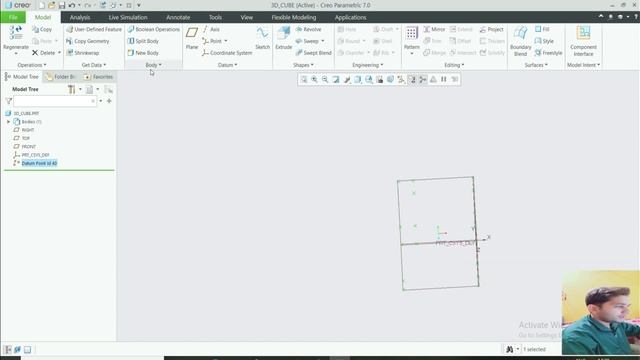Select the Plane datum tool
The height and width of the screenshot is (360, 640).
click(192, 38)
